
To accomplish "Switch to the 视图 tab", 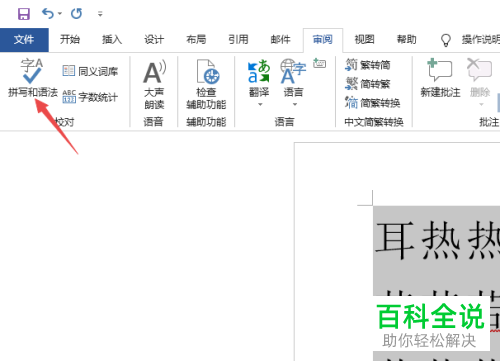I will pos(364,40).
